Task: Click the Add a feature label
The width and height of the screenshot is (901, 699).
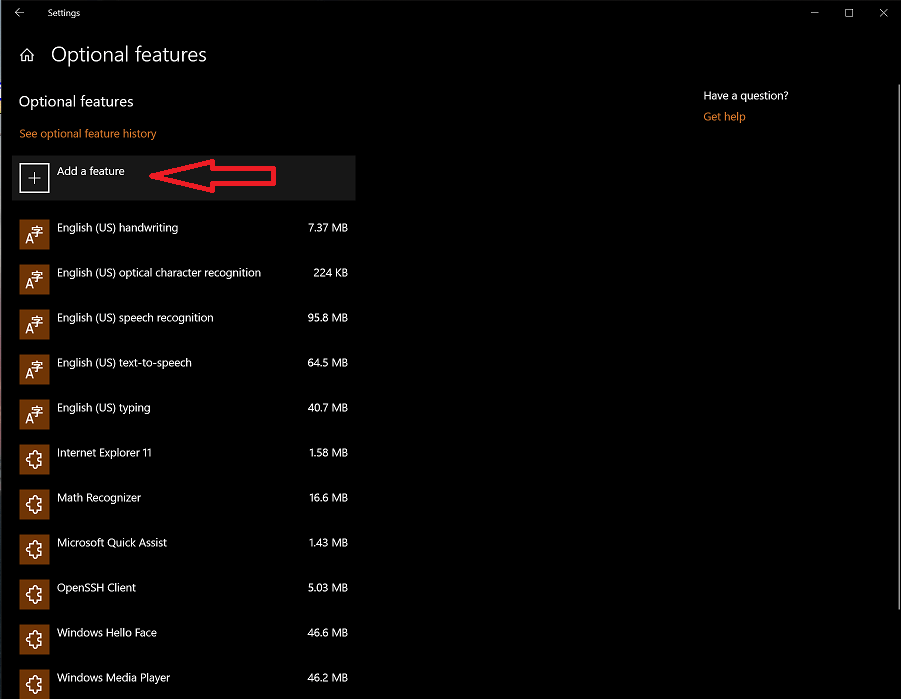Action: tap(91, 171)
